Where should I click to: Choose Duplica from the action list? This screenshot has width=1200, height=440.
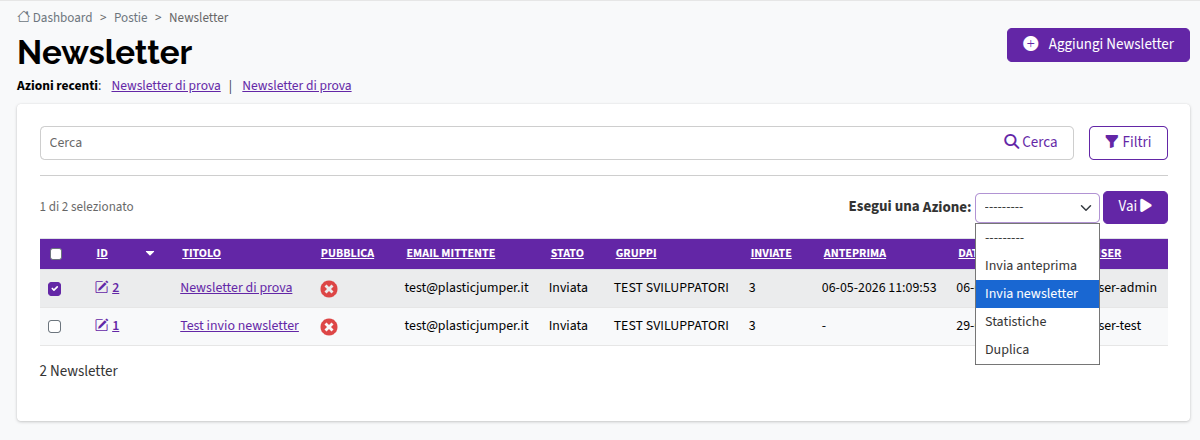coord(1037,350)
